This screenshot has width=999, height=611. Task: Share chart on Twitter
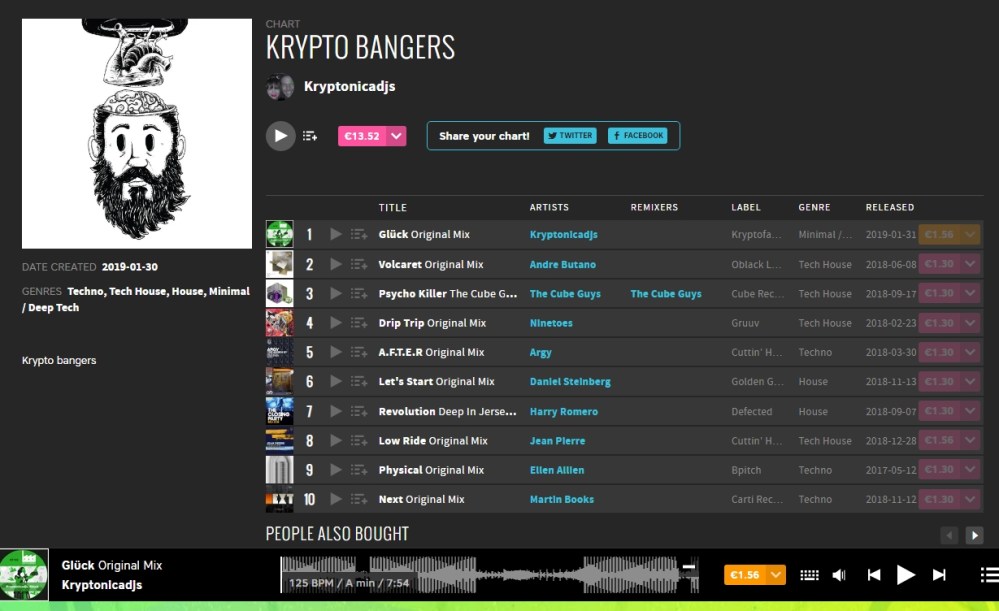pos(570,136)
